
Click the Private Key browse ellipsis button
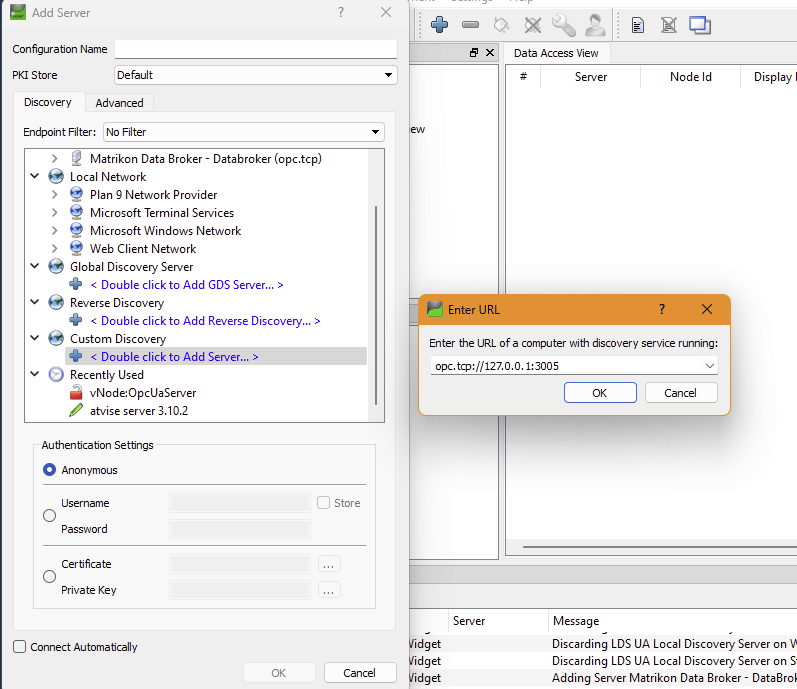click(x=329, y=590)
